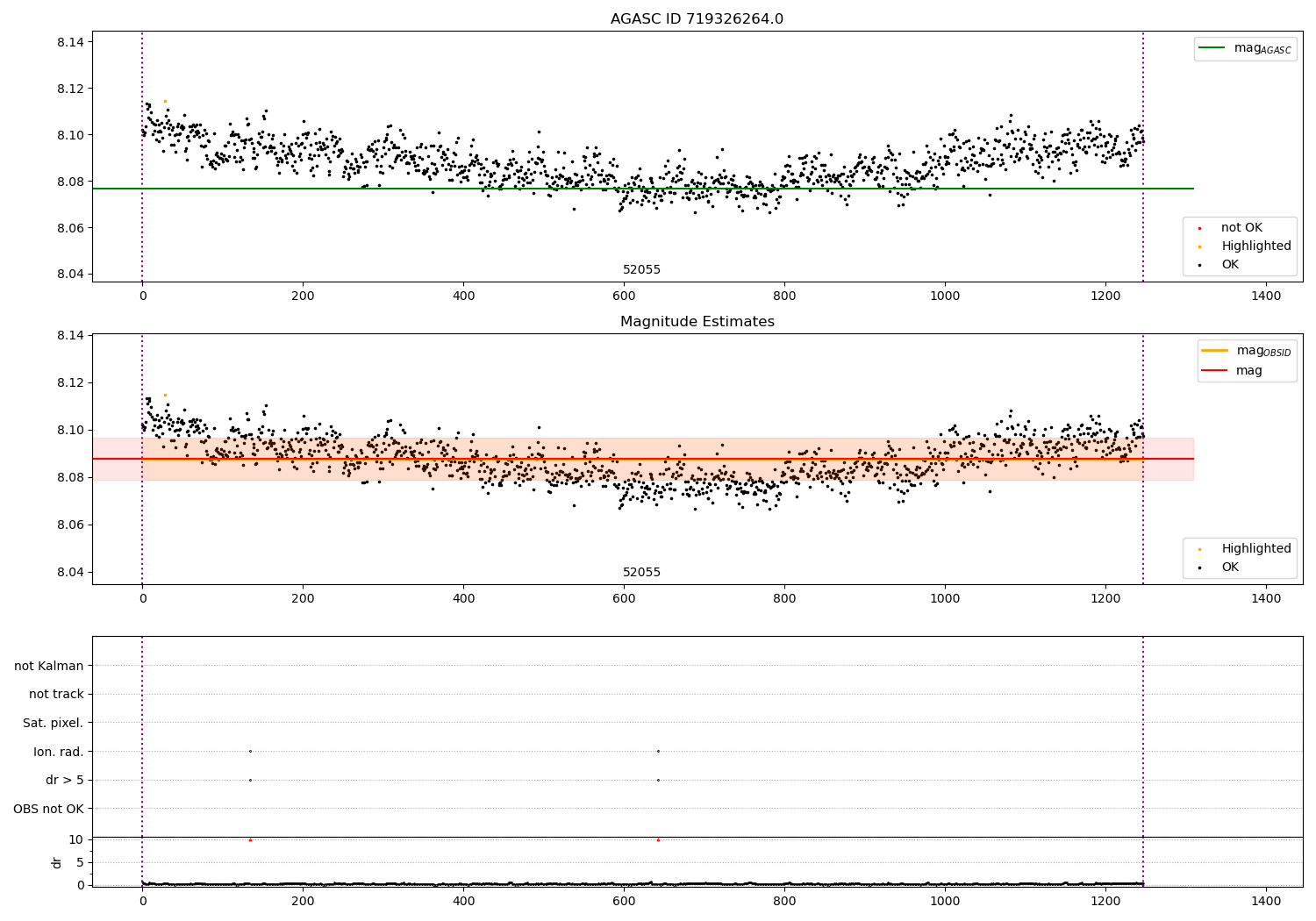1316x921 pixels.
Task: Click the dr axis tick labeled 5
Action: 80,863
